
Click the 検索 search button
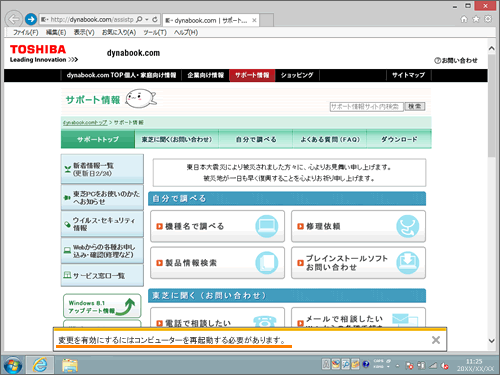[x=415, y=106]
